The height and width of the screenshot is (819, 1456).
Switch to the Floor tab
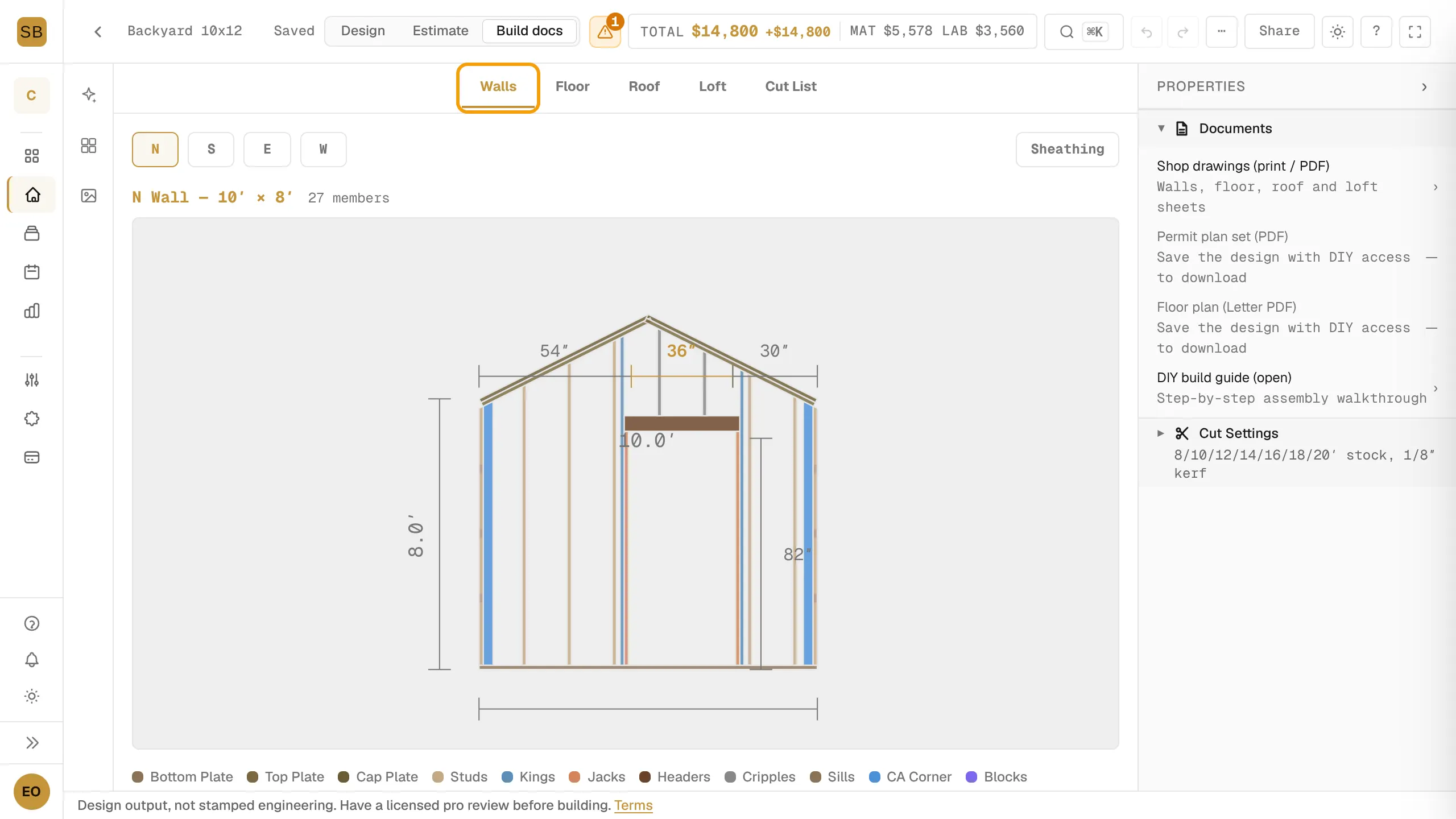pos(572,86)
